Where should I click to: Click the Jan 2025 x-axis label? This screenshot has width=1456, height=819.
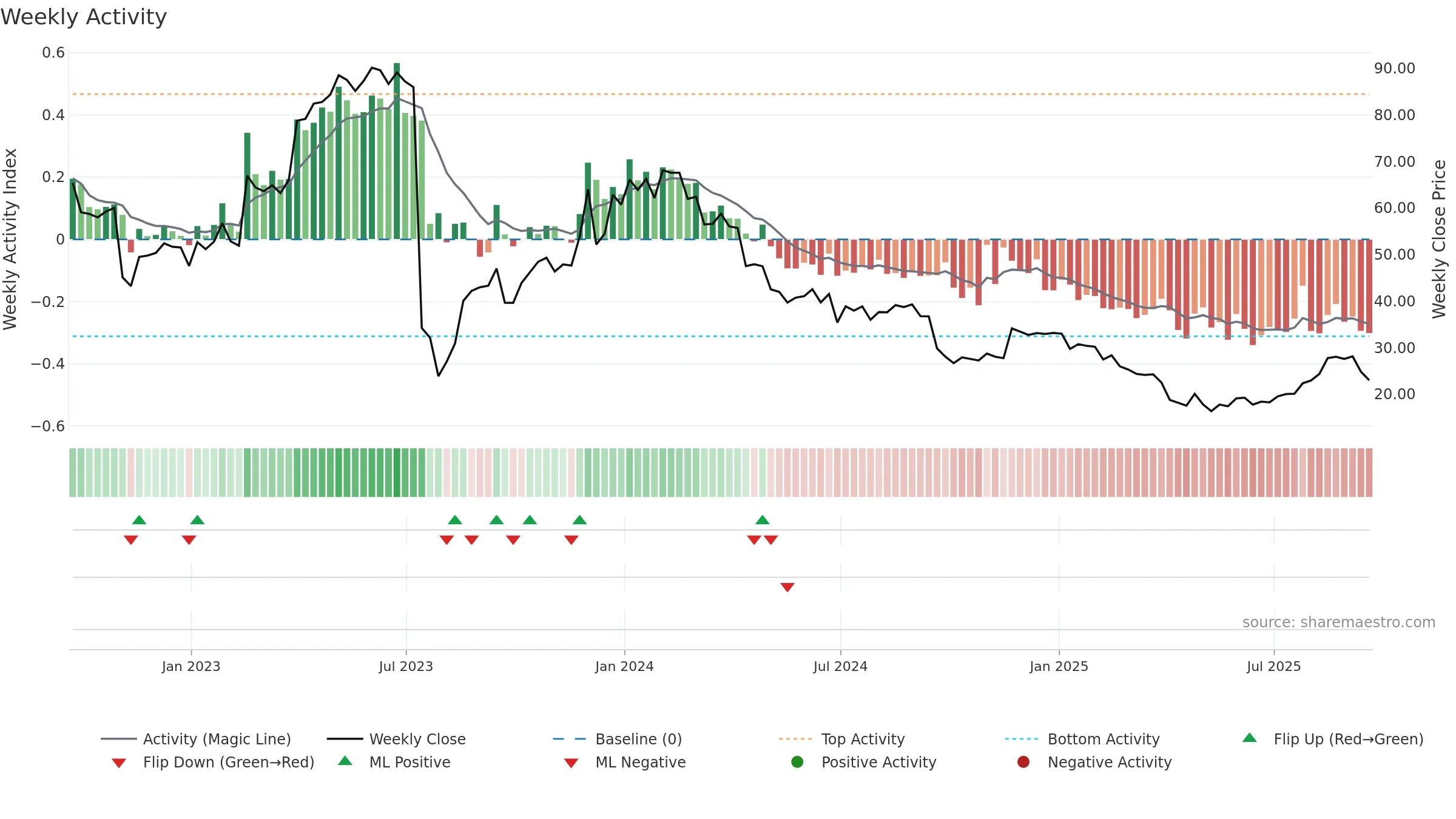[1059, 667]
